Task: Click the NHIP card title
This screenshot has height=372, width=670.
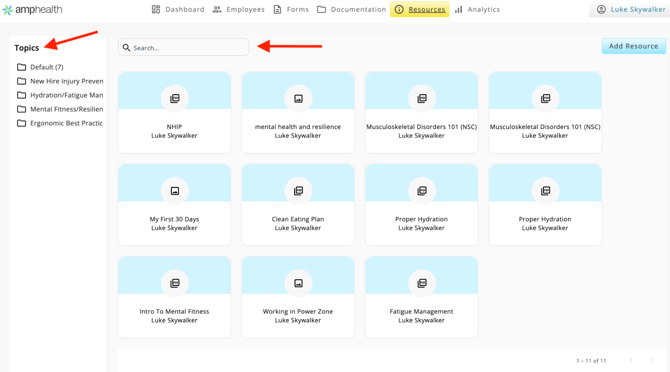Action: point(174,127)
